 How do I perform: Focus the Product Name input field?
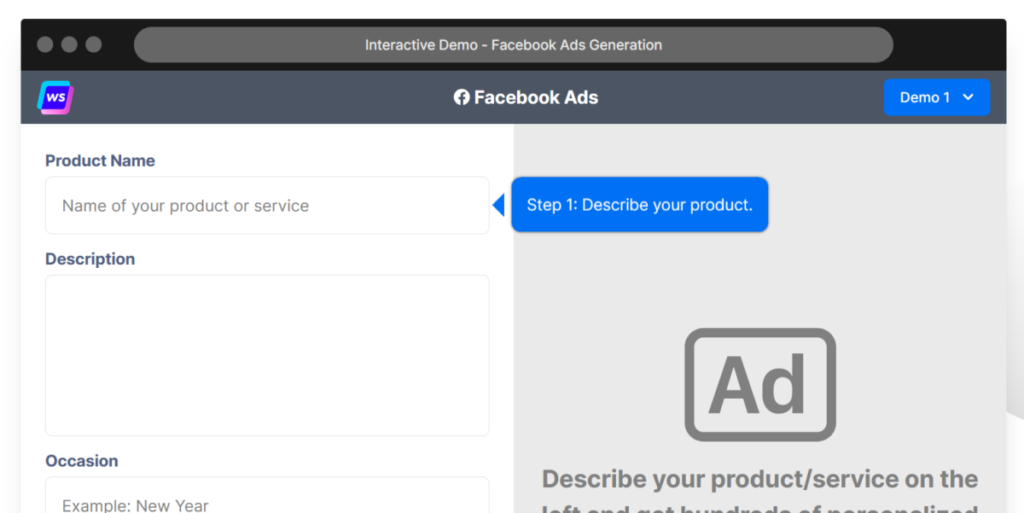[267, 206]
